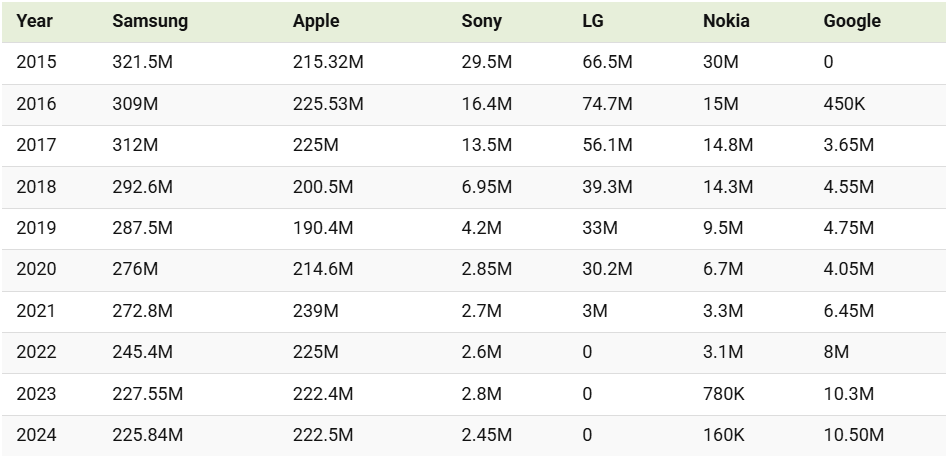
Task: Select Apple's 225.53M cell in 2016
Action: point(328,104)
